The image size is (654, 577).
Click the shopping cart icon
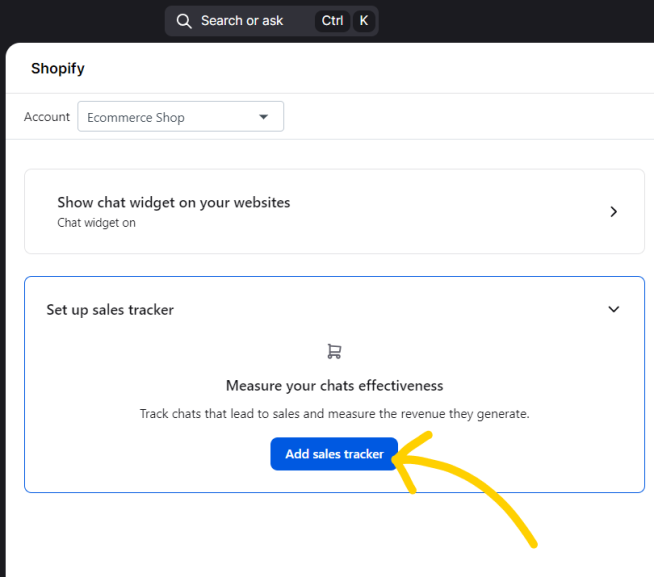[334, 351]
